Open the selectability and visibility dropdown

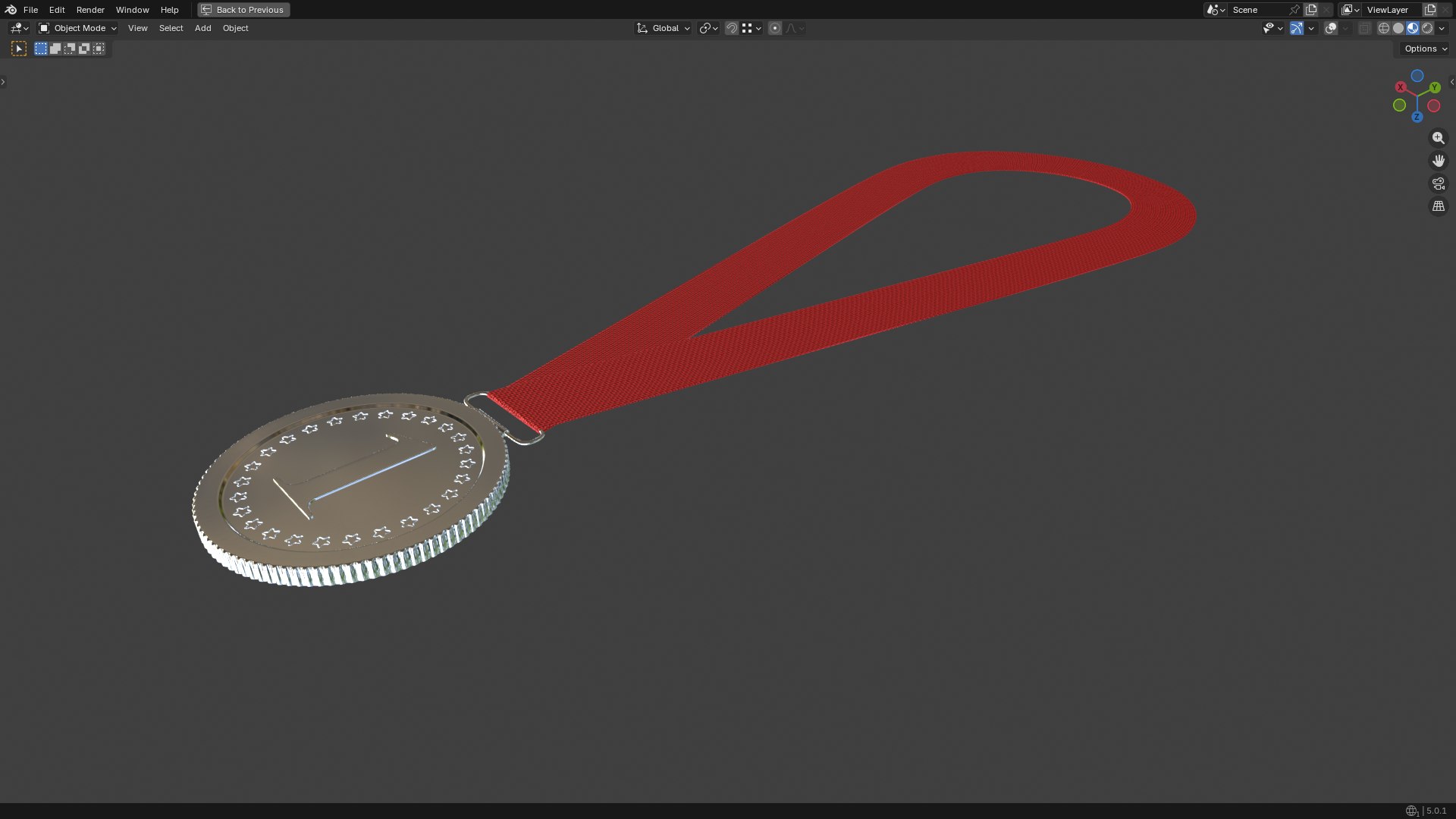tap(1272, 28)
